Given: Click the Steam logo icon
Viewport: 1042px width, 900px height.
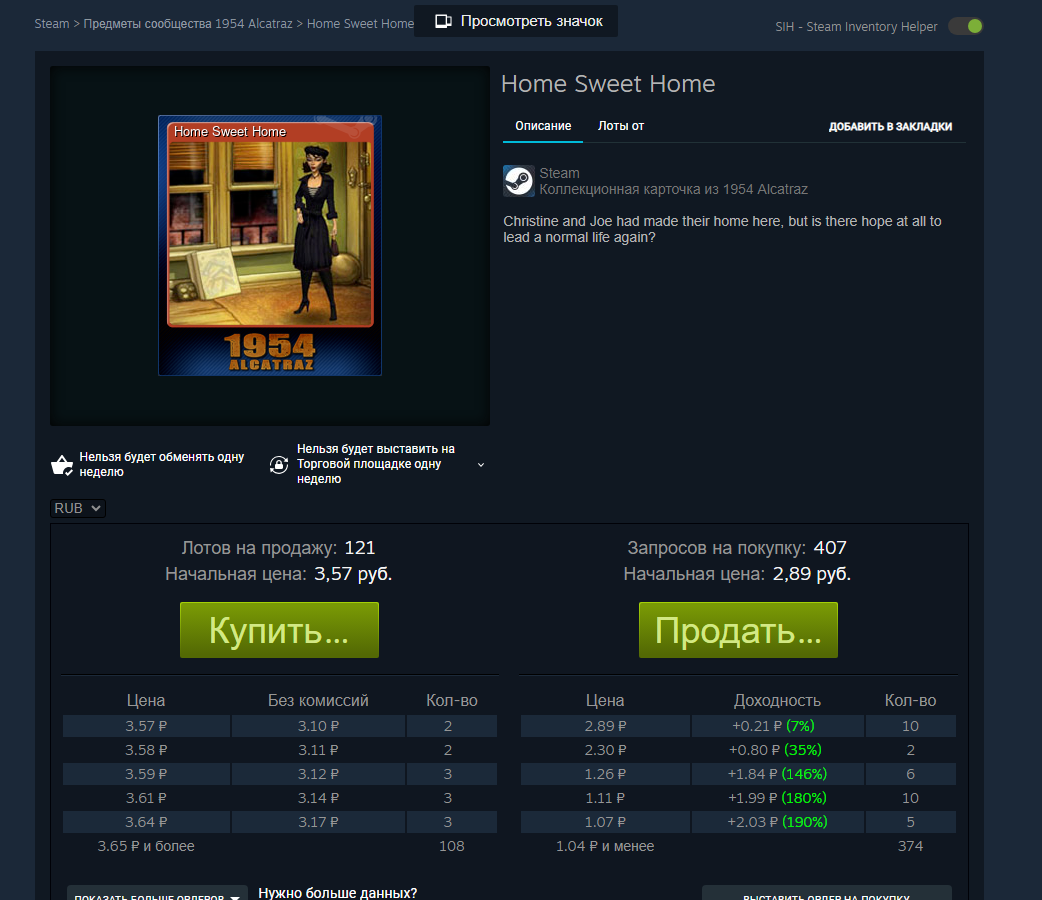Looking at the screenshot, I should tap(518, 181).
